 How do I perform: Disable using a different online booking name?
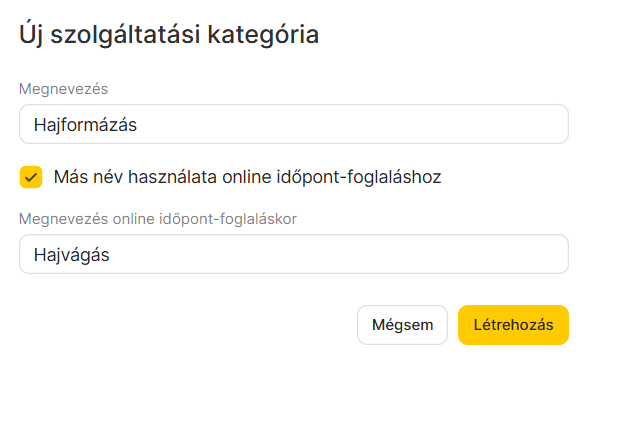point(31,177)
